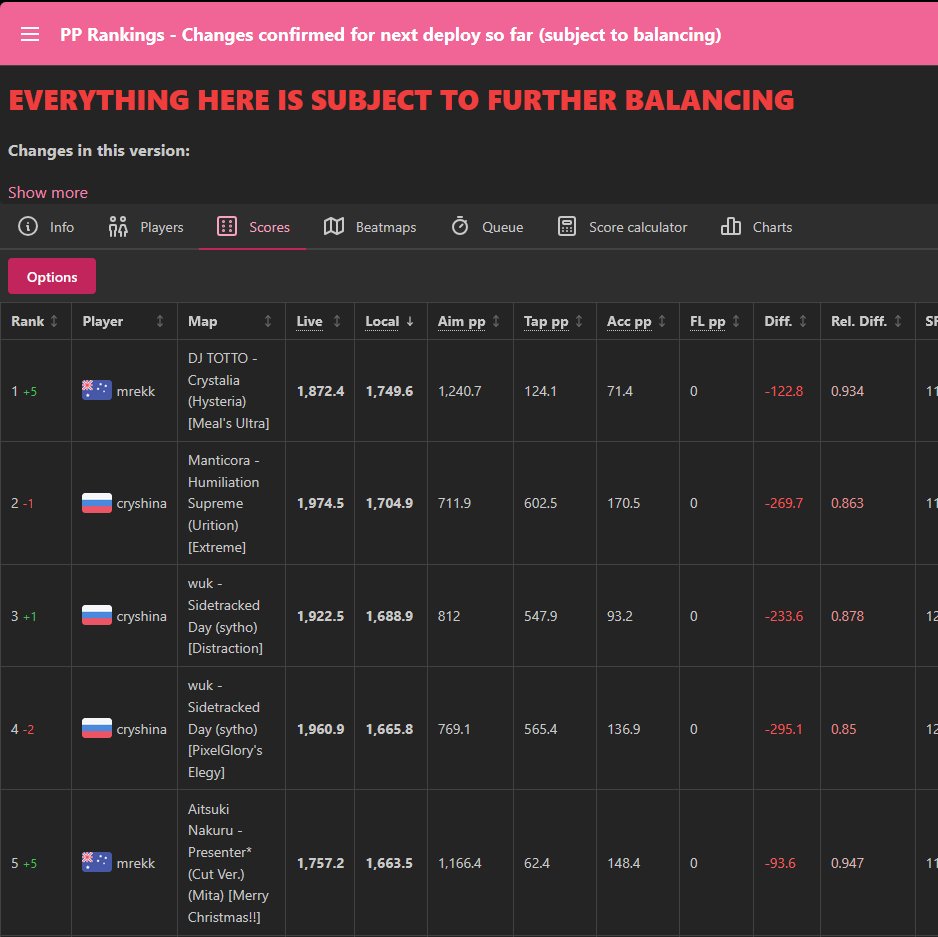The image size is (938, 937).
Task: Click map Sidetracked Day [Distraction]
Action: point(225,616)
